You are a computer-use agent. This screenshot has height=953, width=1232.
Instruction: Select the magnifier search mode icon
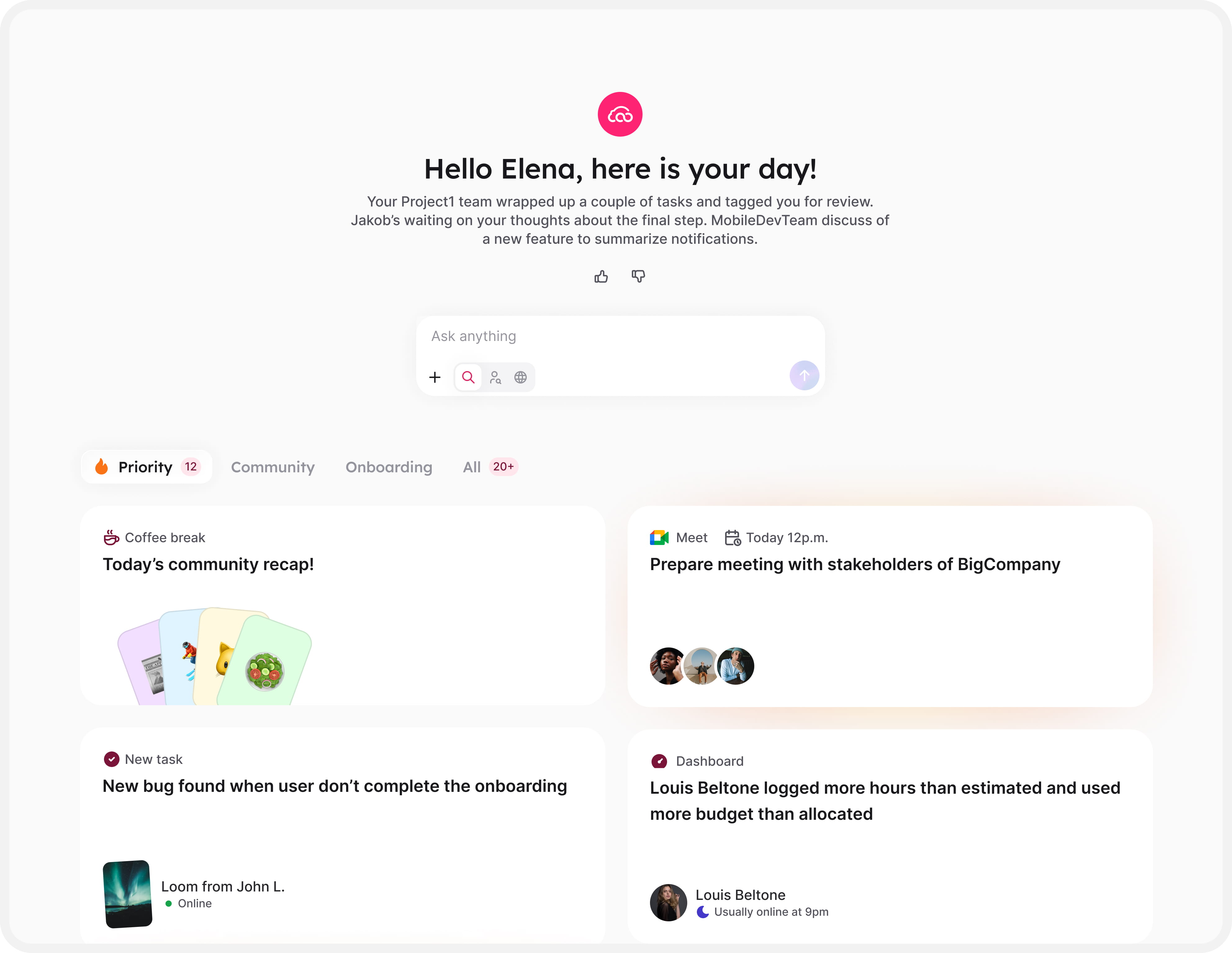468,377
